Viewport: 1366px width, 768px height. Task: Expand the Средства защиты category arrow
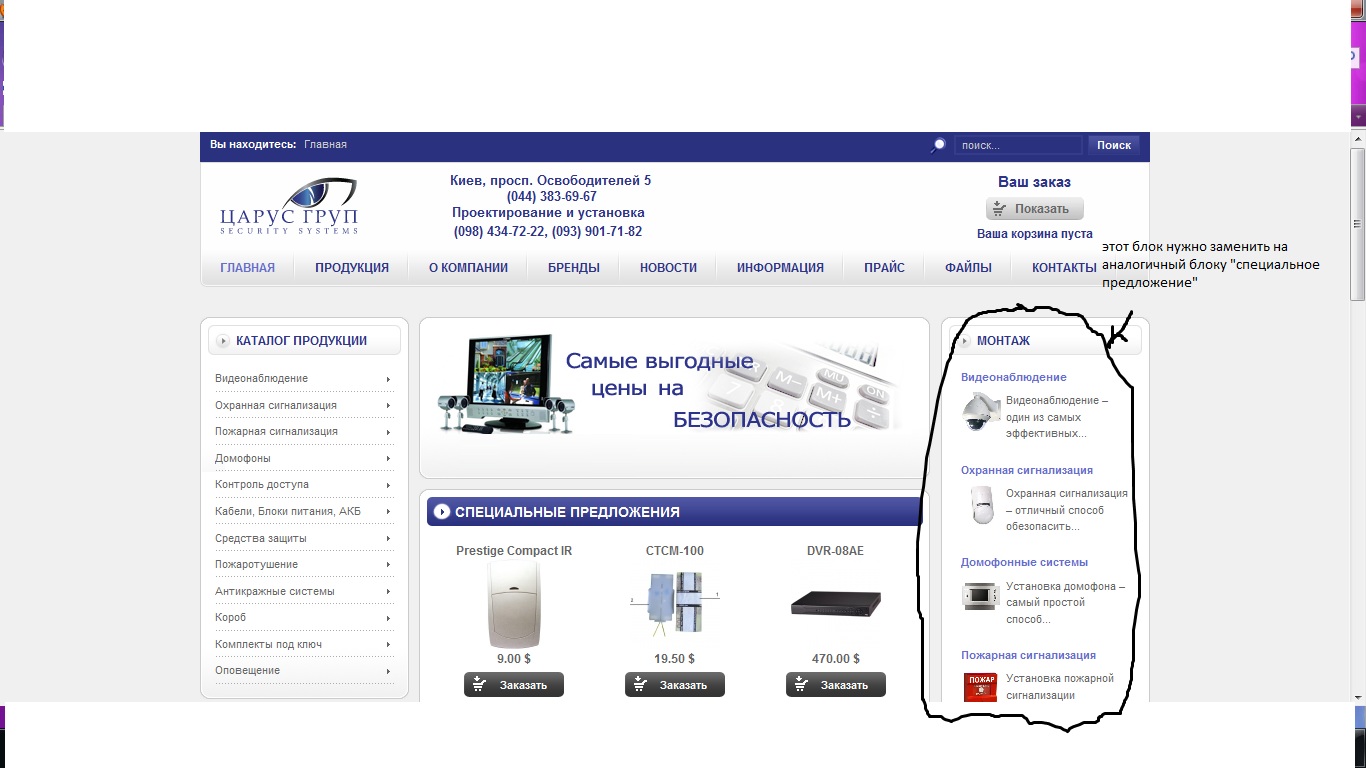tap(388, 539)
